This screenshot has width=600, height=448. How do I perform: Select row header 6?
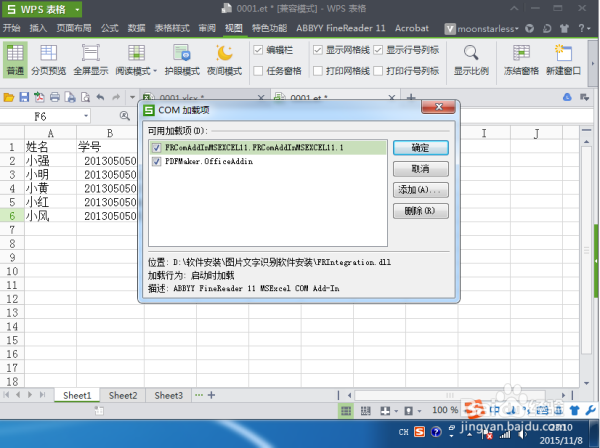point(12,216)
